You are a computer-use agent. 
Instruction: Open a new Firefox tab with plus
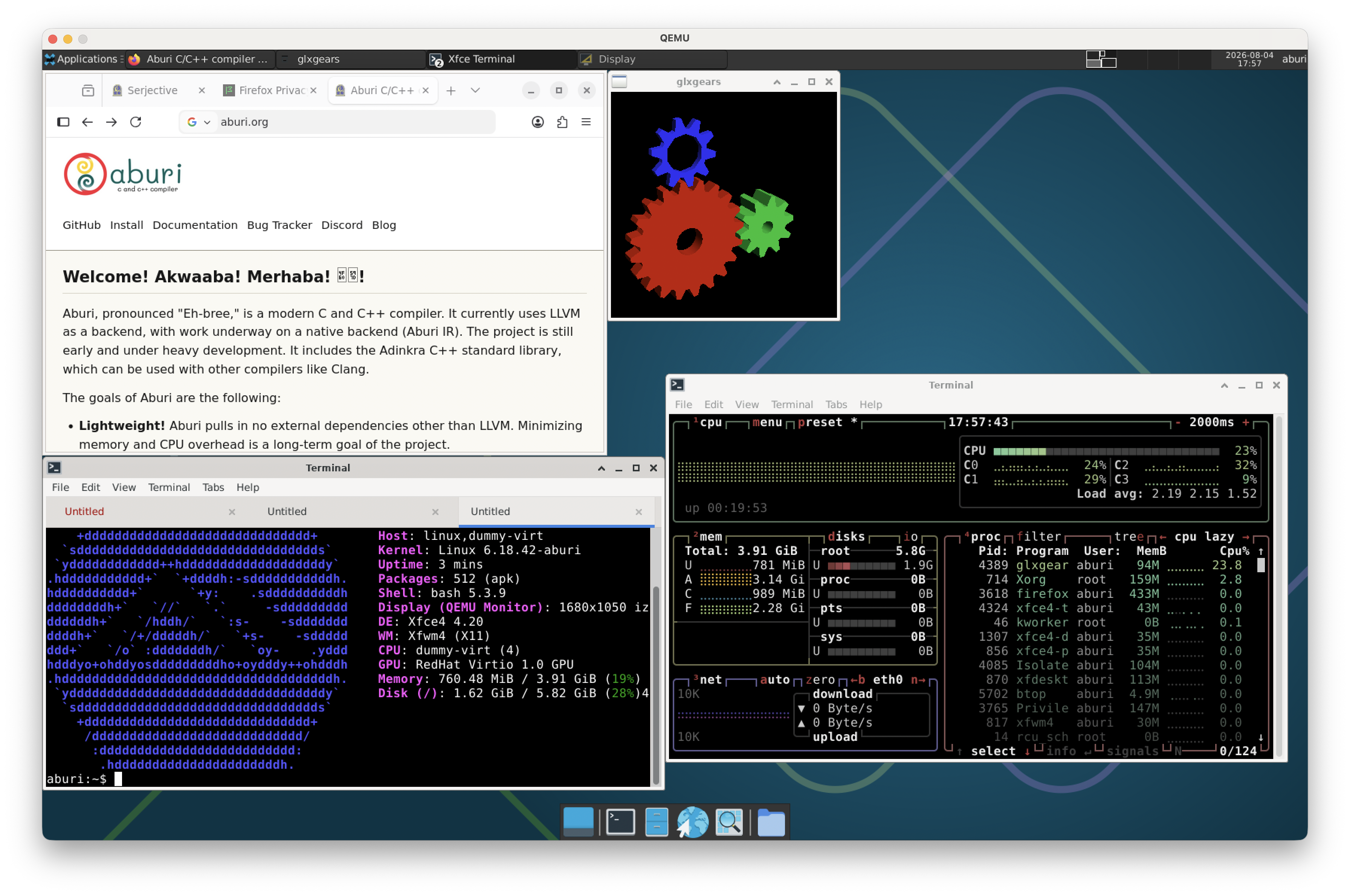tap(451, 90)
